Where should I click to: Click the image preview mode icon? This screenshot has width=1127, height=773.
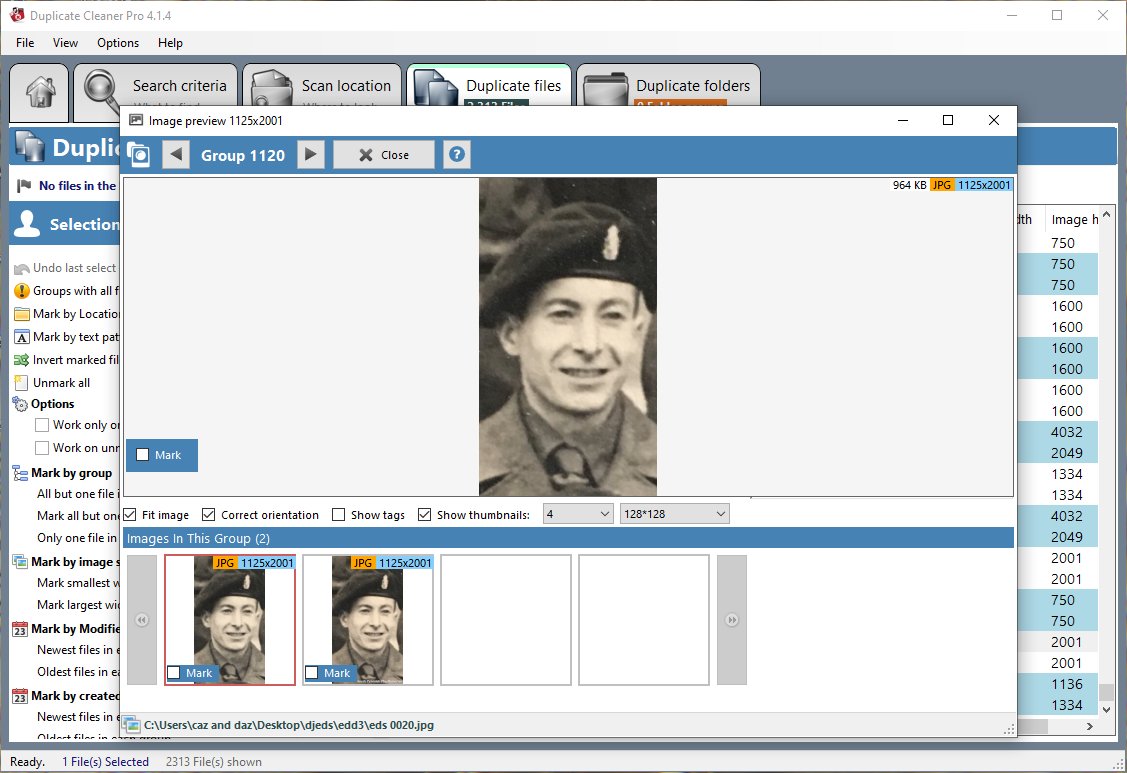tap(138, 155)
